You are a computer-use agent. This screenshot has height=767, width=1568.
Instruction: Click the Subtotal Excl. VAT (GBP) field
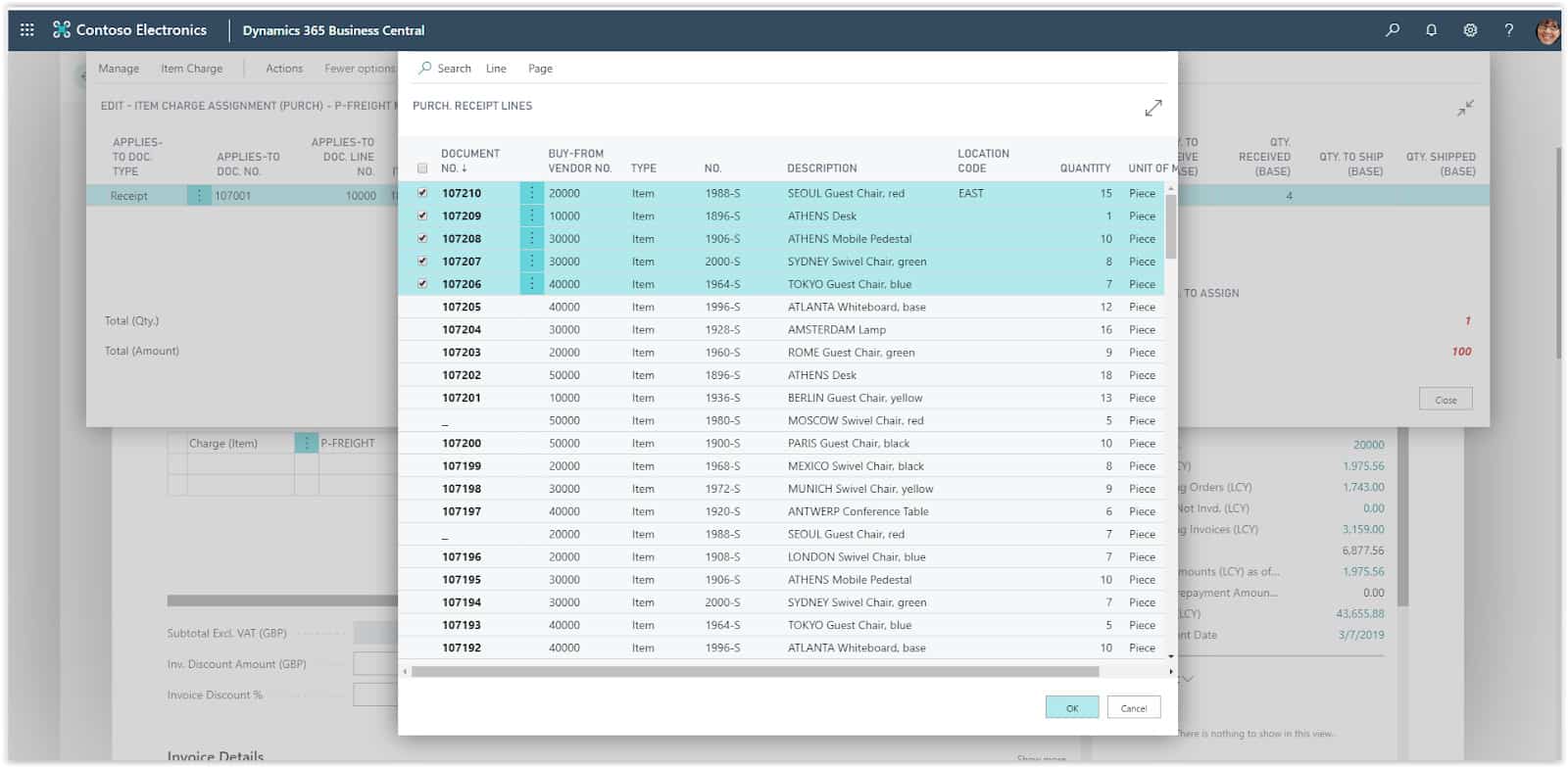click(x=375, y=633)
